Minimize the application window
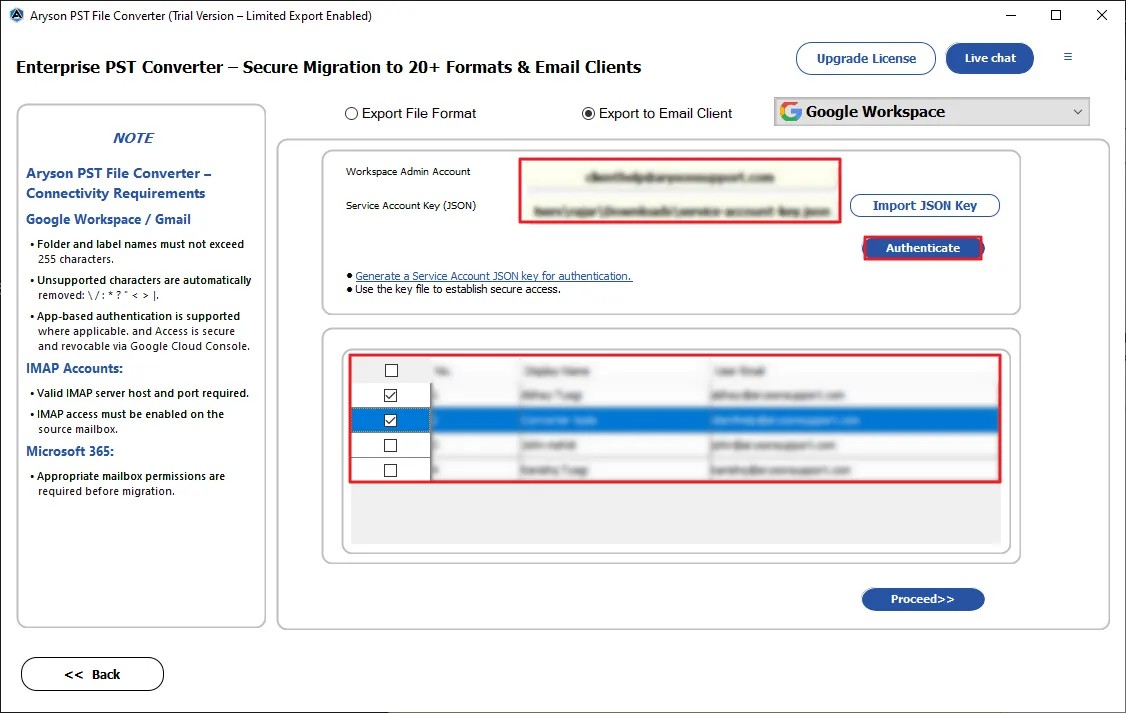Screen dimensions: 1126x713 tap(1011, 15)
